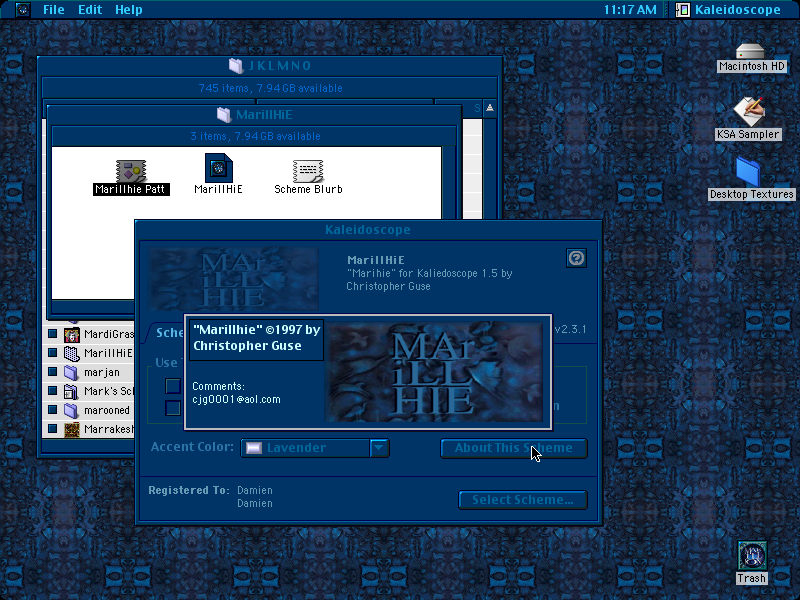Image resolution: width=800 pixels, height=600 pixels.
Task: Click the "Accent Color:" label
Action: (192, 447)
